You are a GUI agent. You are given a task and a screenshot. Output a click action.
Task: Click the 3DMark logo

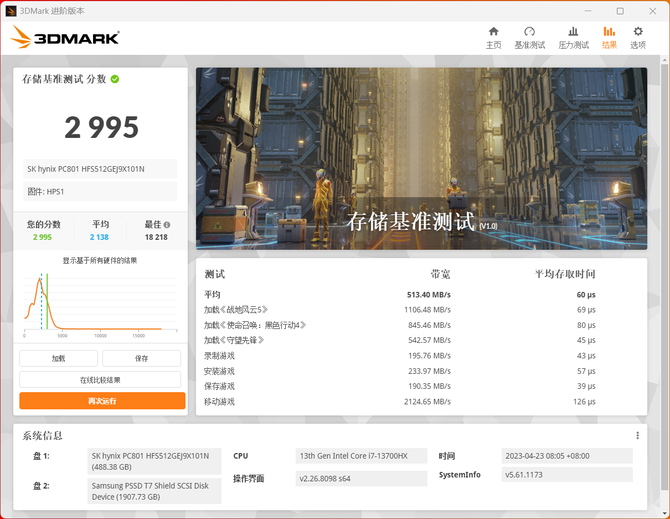tap(65, 37)
